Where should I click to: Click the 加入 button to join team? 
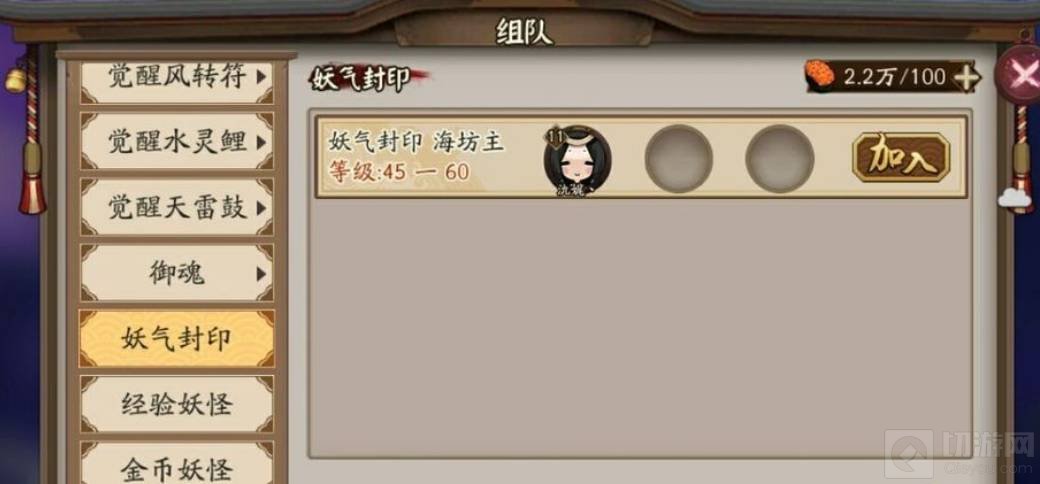901,158
